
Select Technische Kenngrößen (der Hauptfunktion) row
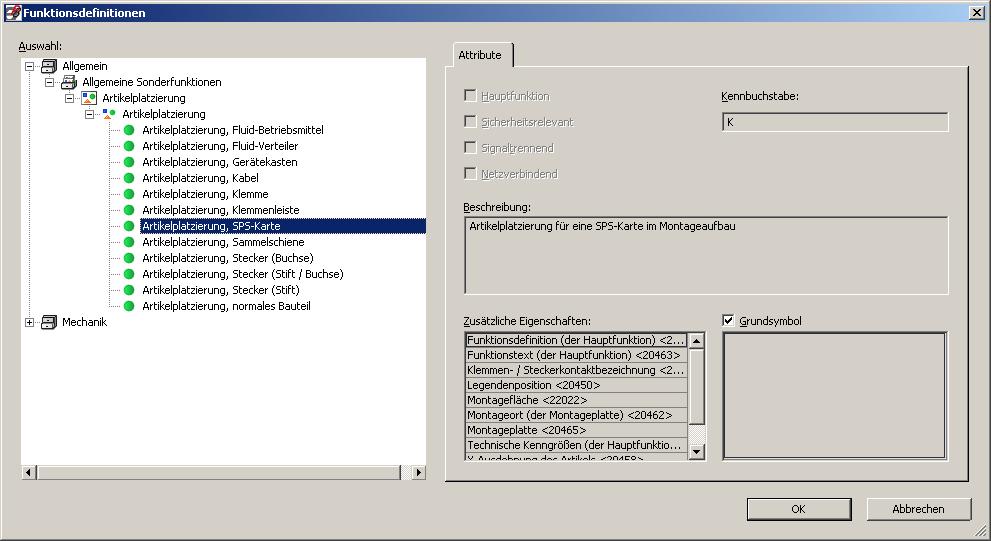576,446
